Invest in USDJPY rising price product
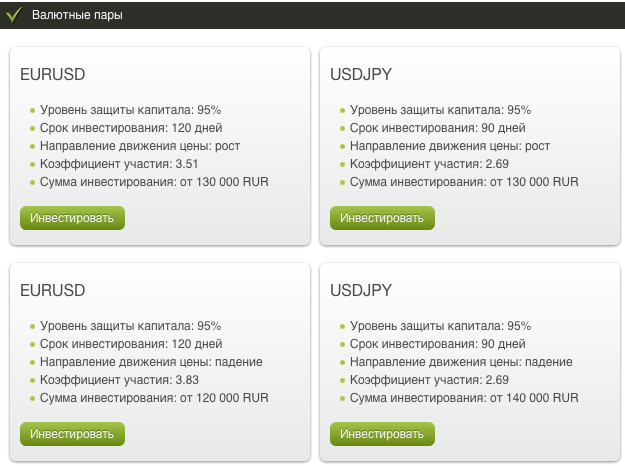Image resolution: width=625 pixels, height=466 pixels. tap(382, 218)
